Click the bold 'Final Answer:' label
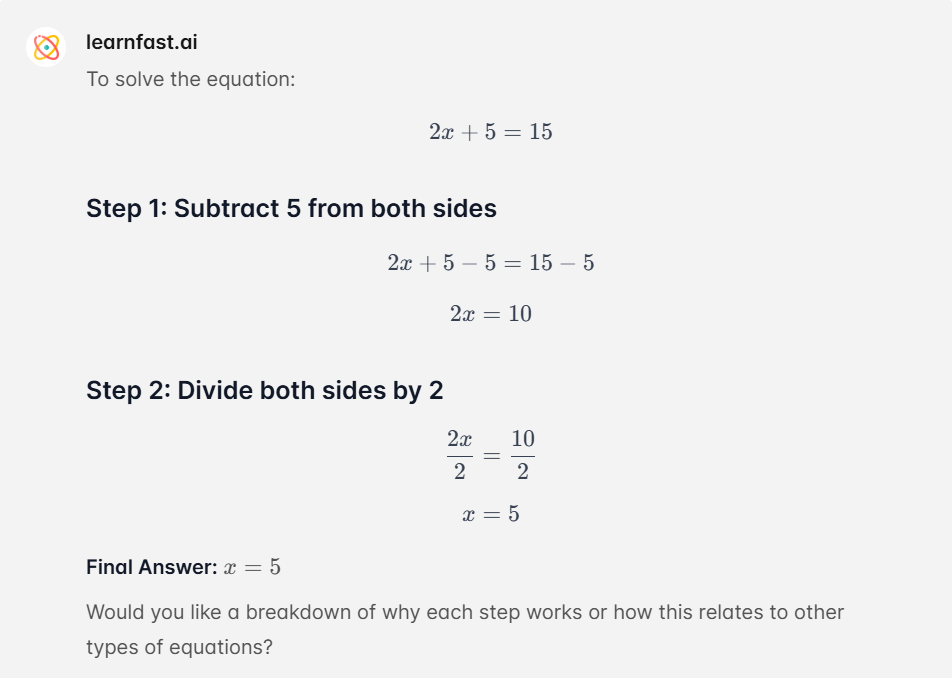The width and height of the screenshot is (952, 678). coord(152,567)
